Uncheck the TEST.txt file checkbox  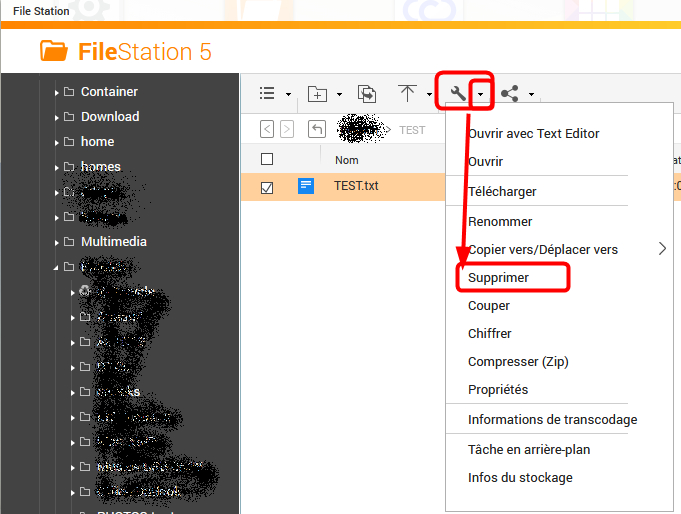pyautogui.click(x=267, y=188)
